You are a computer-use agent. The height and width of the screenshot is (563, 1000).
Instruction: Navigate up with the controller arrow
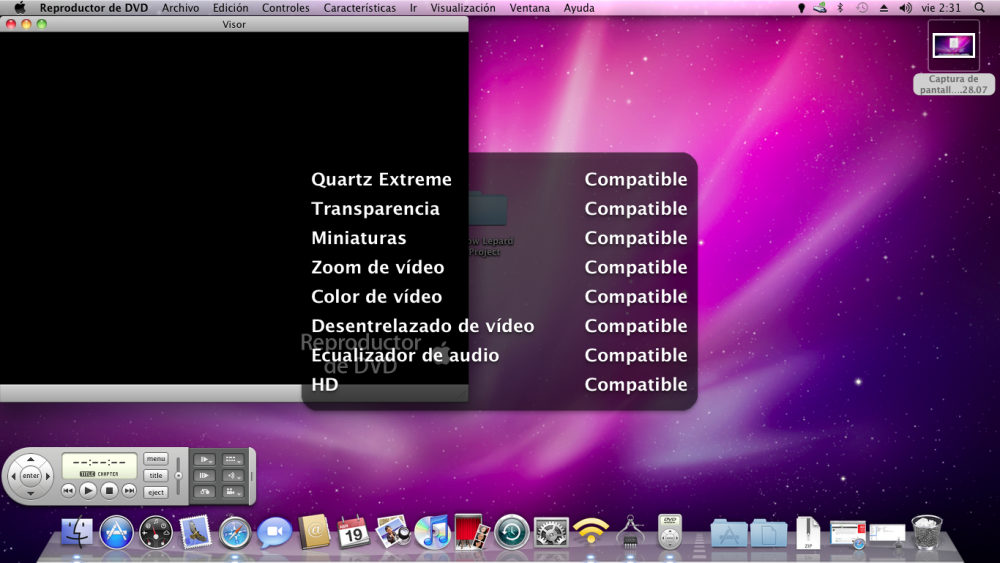31,459
